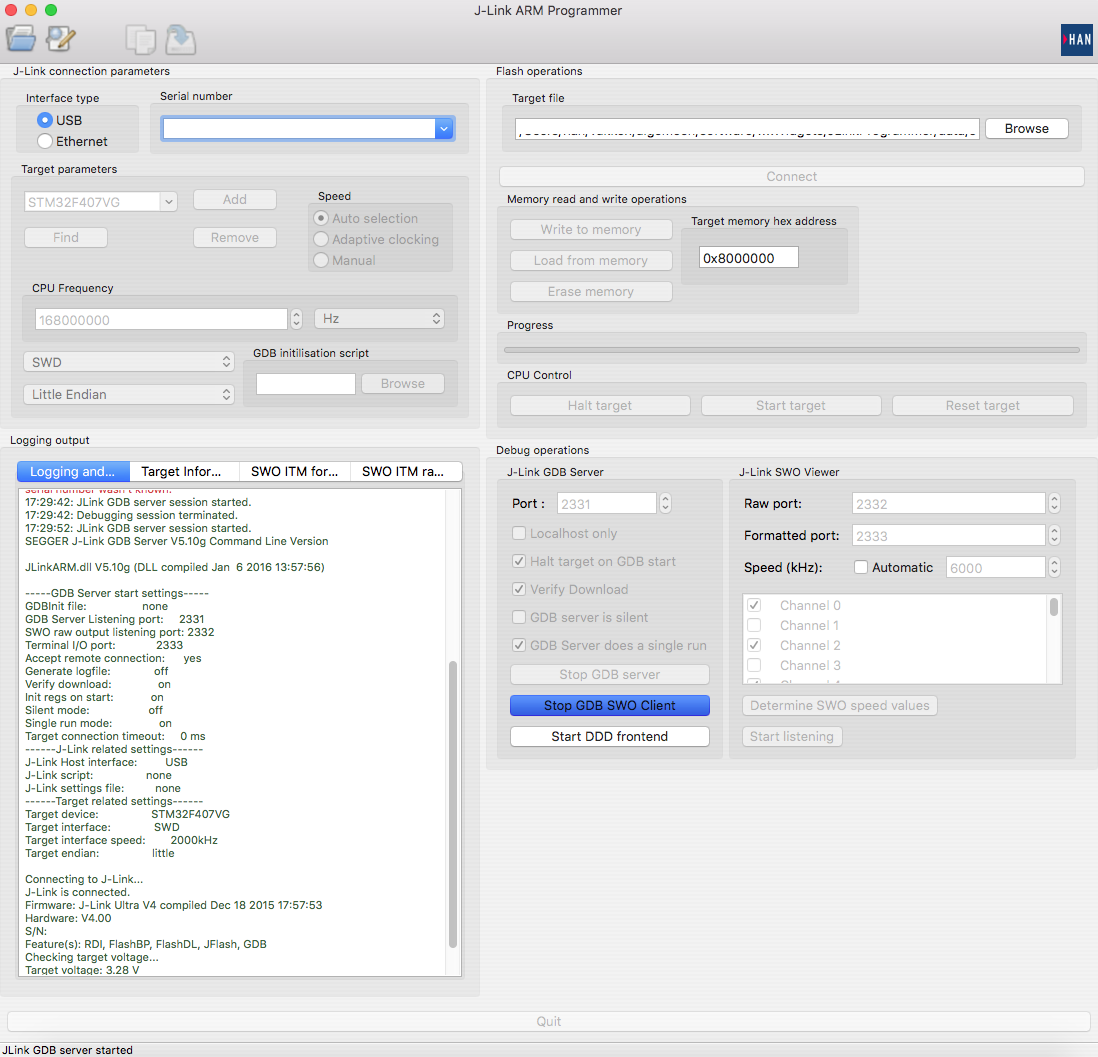Click Determine SWO speed values button
The image size is (1098, 1057).
click(x=840, y=705)
